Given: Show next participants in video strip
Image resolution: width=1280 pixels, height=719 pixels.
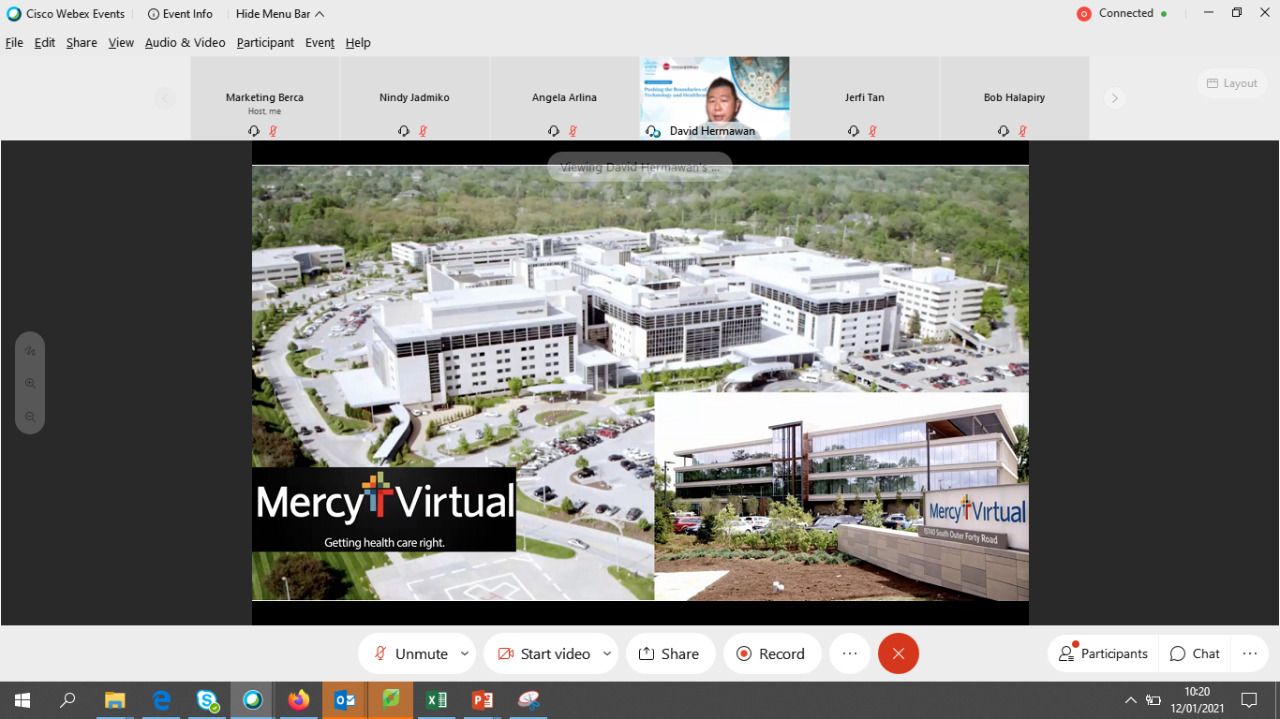Looking at the screenshot, I should tap(1114, 98).
